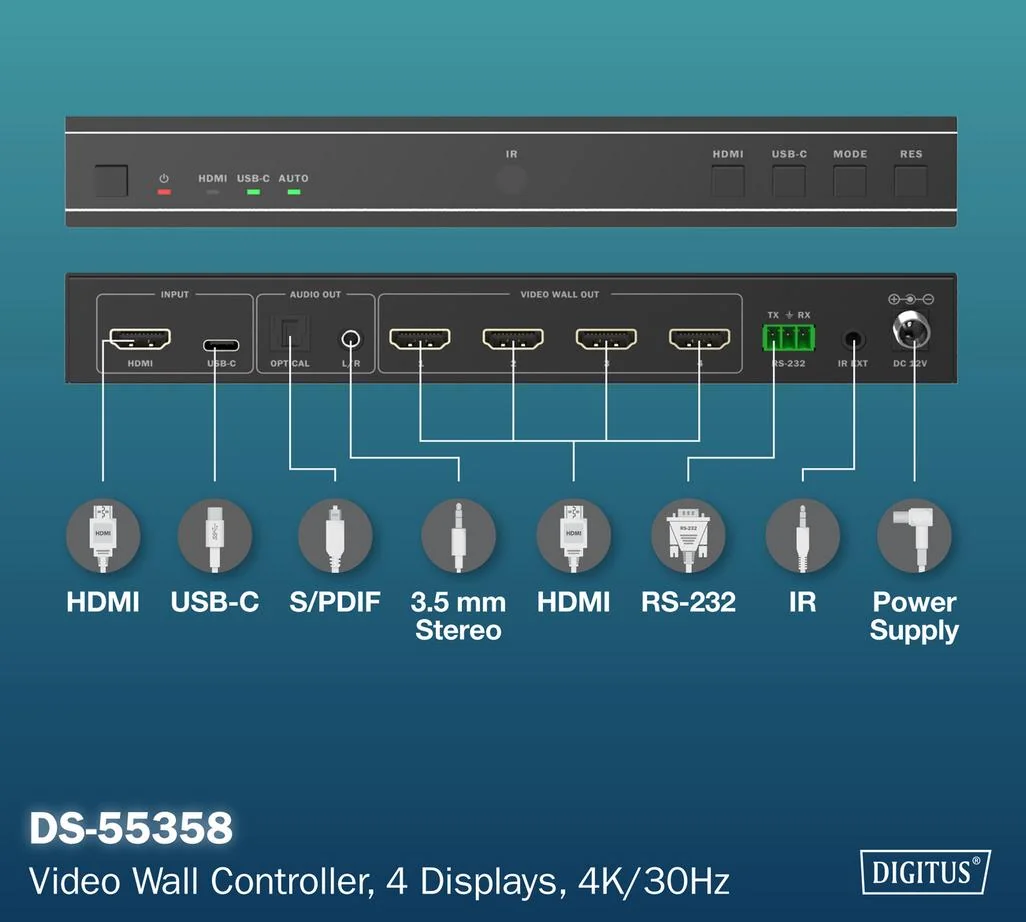The image size is (1026, 922).
Task: Click the S/PDIF optical cable icon
Action: (x=336, y=535)
